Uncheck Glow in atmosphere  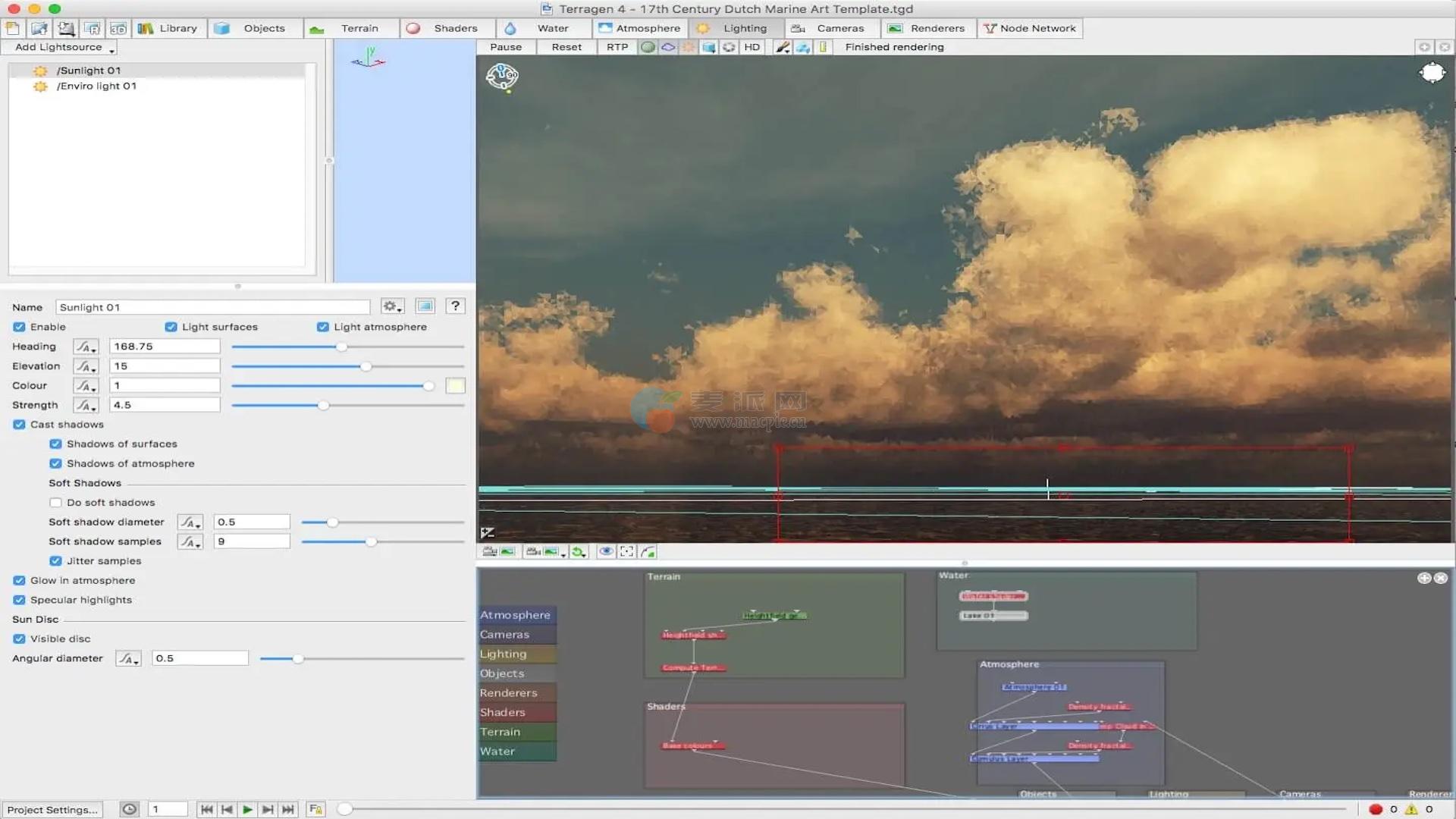[19, 580]
